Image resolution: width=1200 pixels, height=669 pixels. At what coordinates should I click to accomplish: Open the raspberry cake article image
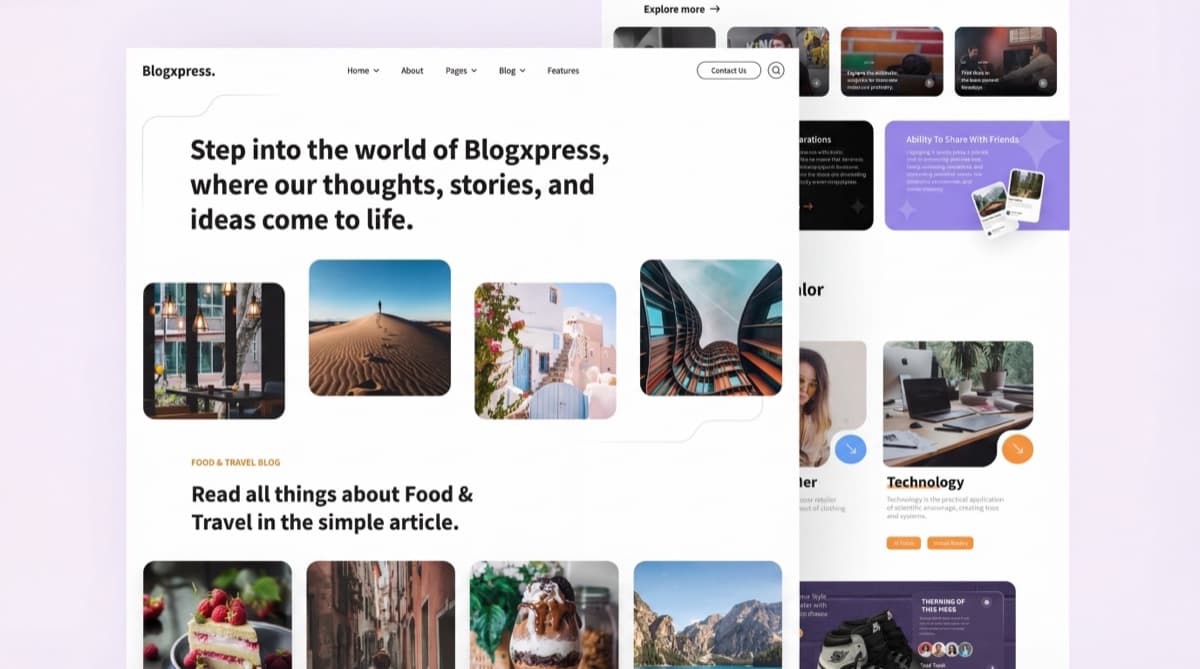click(x=217, y=614)
